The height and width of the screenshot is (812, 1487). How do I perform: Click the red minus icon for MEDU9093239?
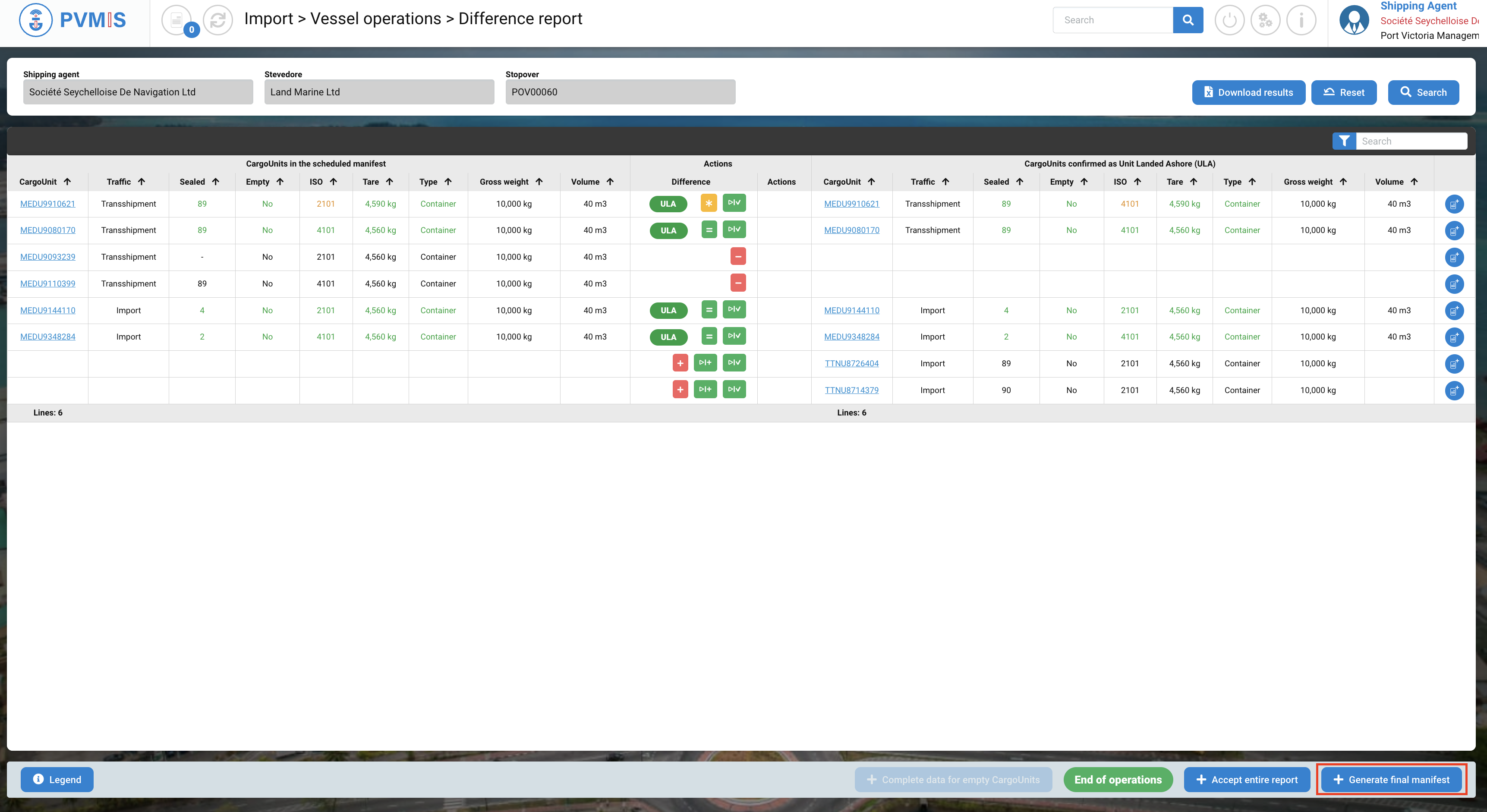[x=738, y=256]
